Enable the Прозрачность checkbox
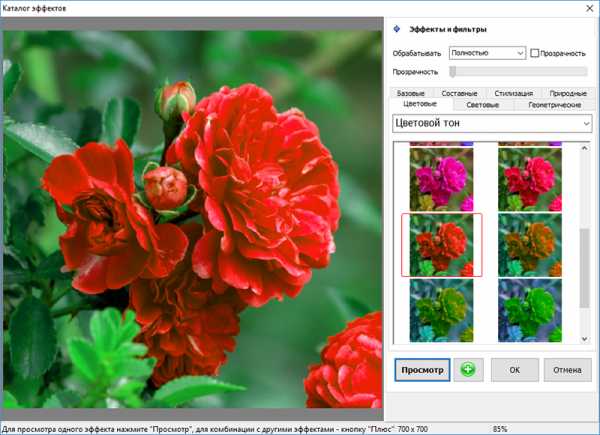 click(x=535, y=53)
